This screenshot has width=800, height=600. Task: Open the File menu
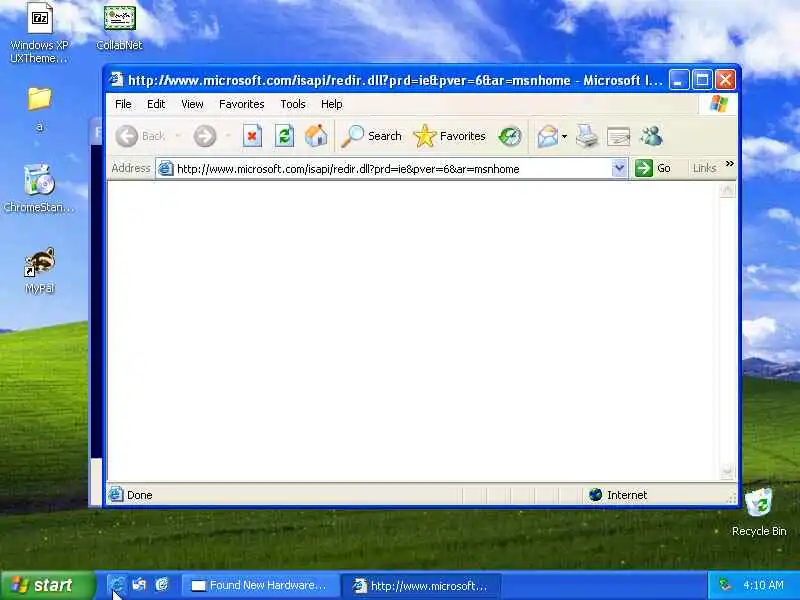[x=123, y=104]
